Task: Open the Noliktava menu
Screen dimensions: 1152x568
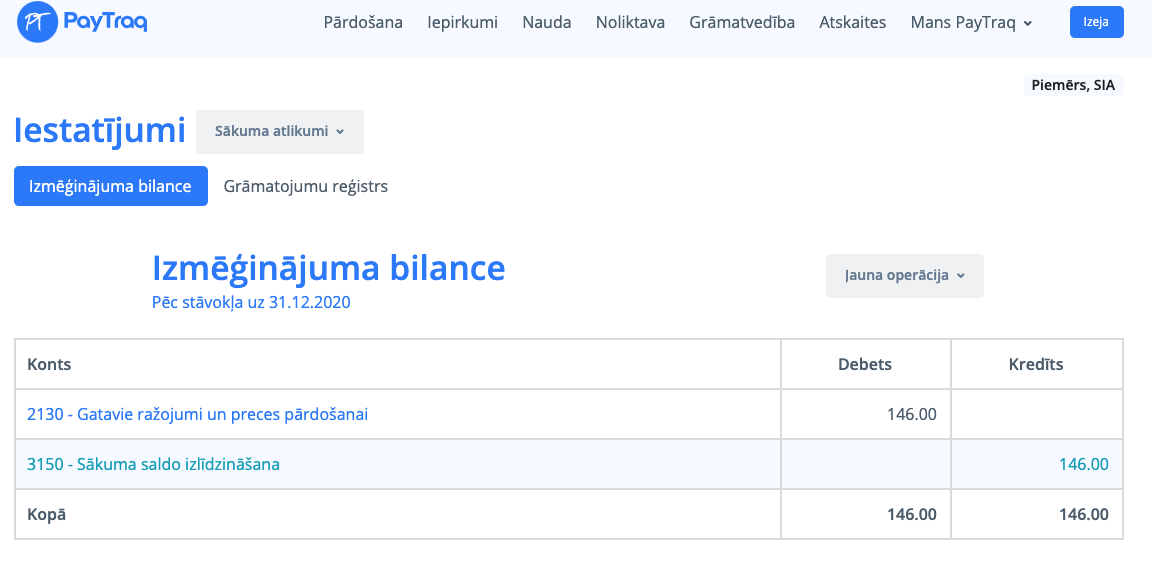Action: pos(630,22)
